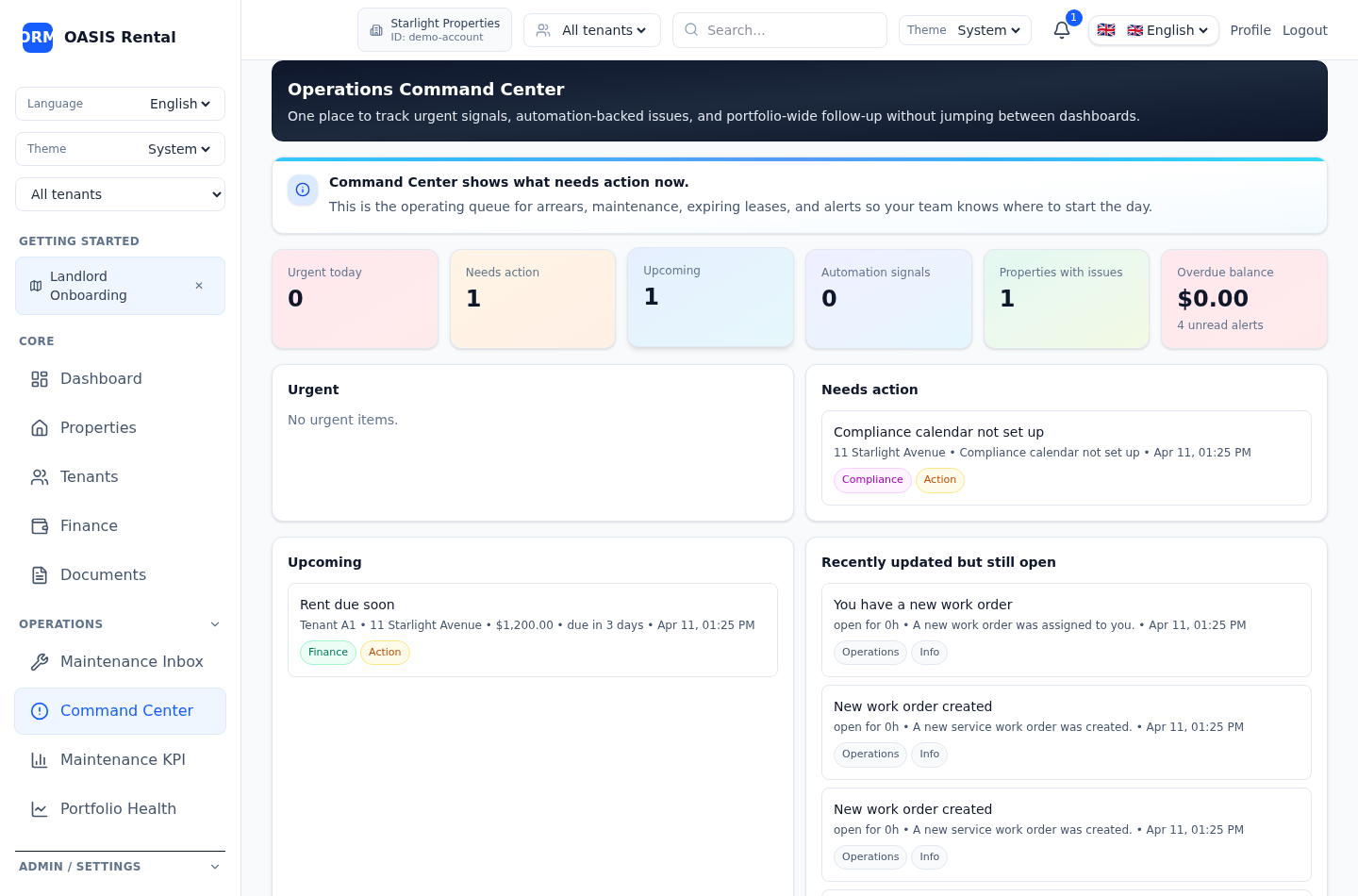Open Documents from the sidebar

[x=103, y=575]
